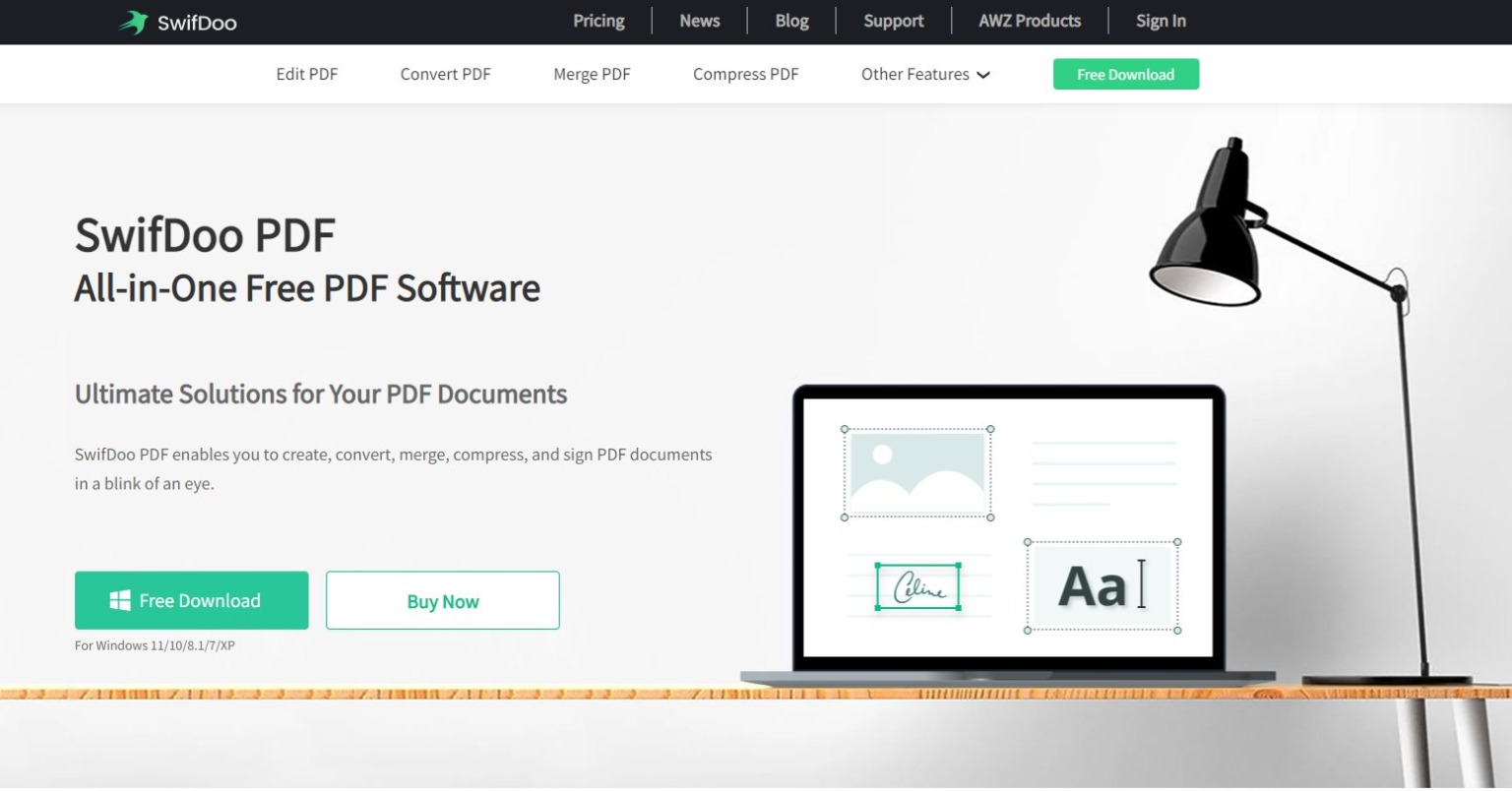Screen dimensions: 1512x791
Task: Click Sign In
Action: click(x=1161, y=21)
